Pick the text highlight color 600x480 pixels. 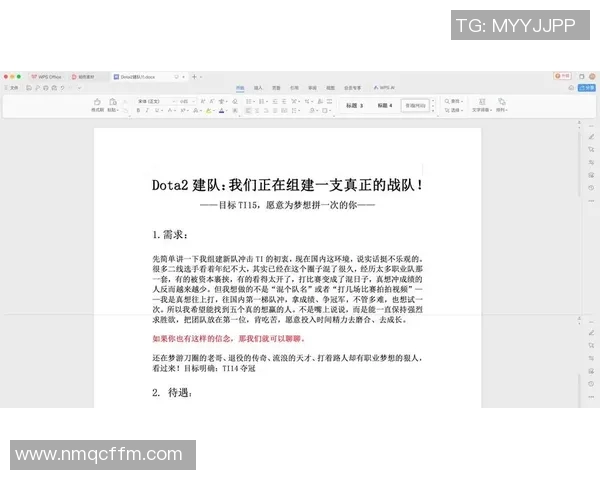click(208, 110)
